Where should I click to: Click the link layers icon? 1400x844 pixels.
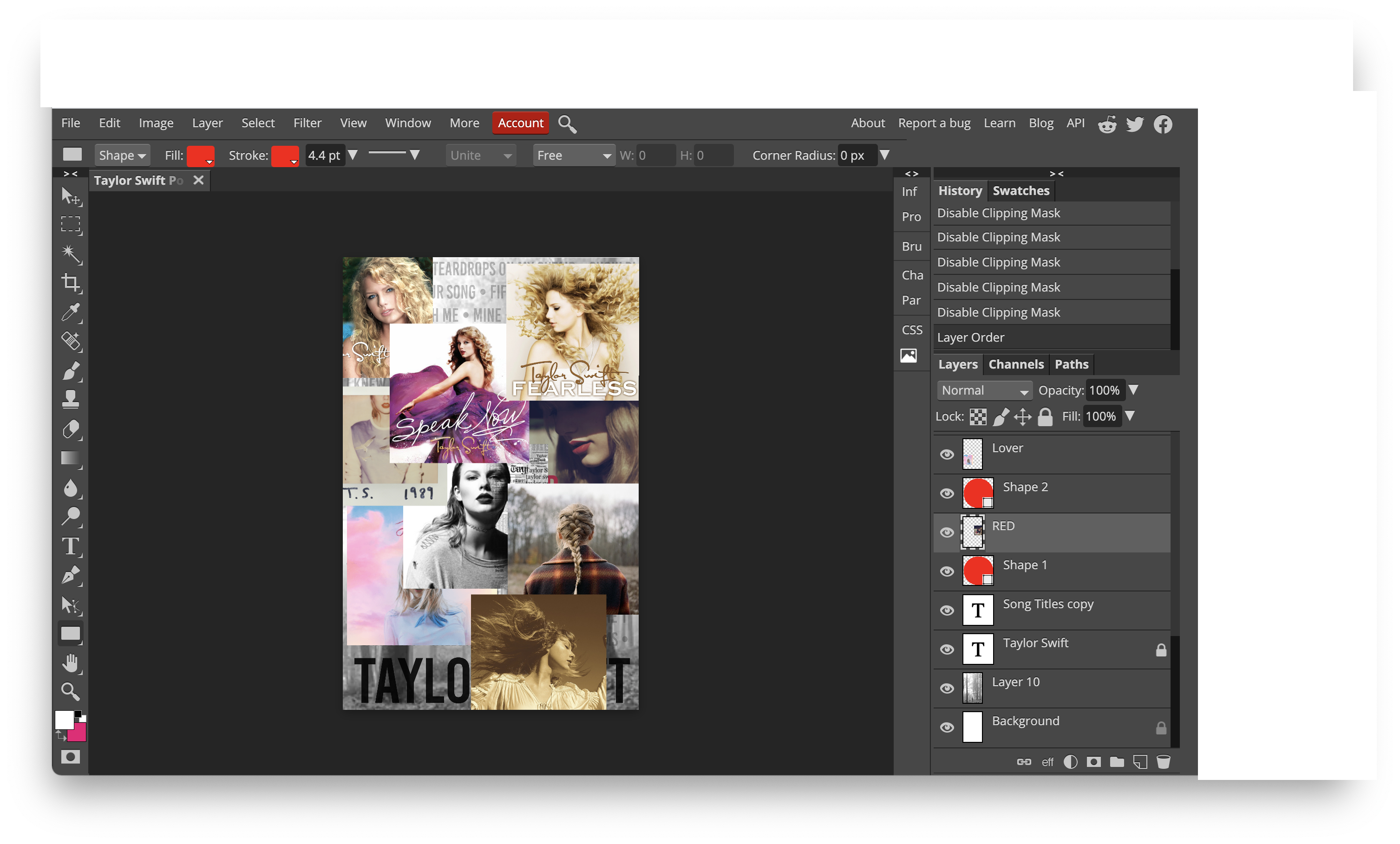pyautogui.click(x=1024, y=762)
